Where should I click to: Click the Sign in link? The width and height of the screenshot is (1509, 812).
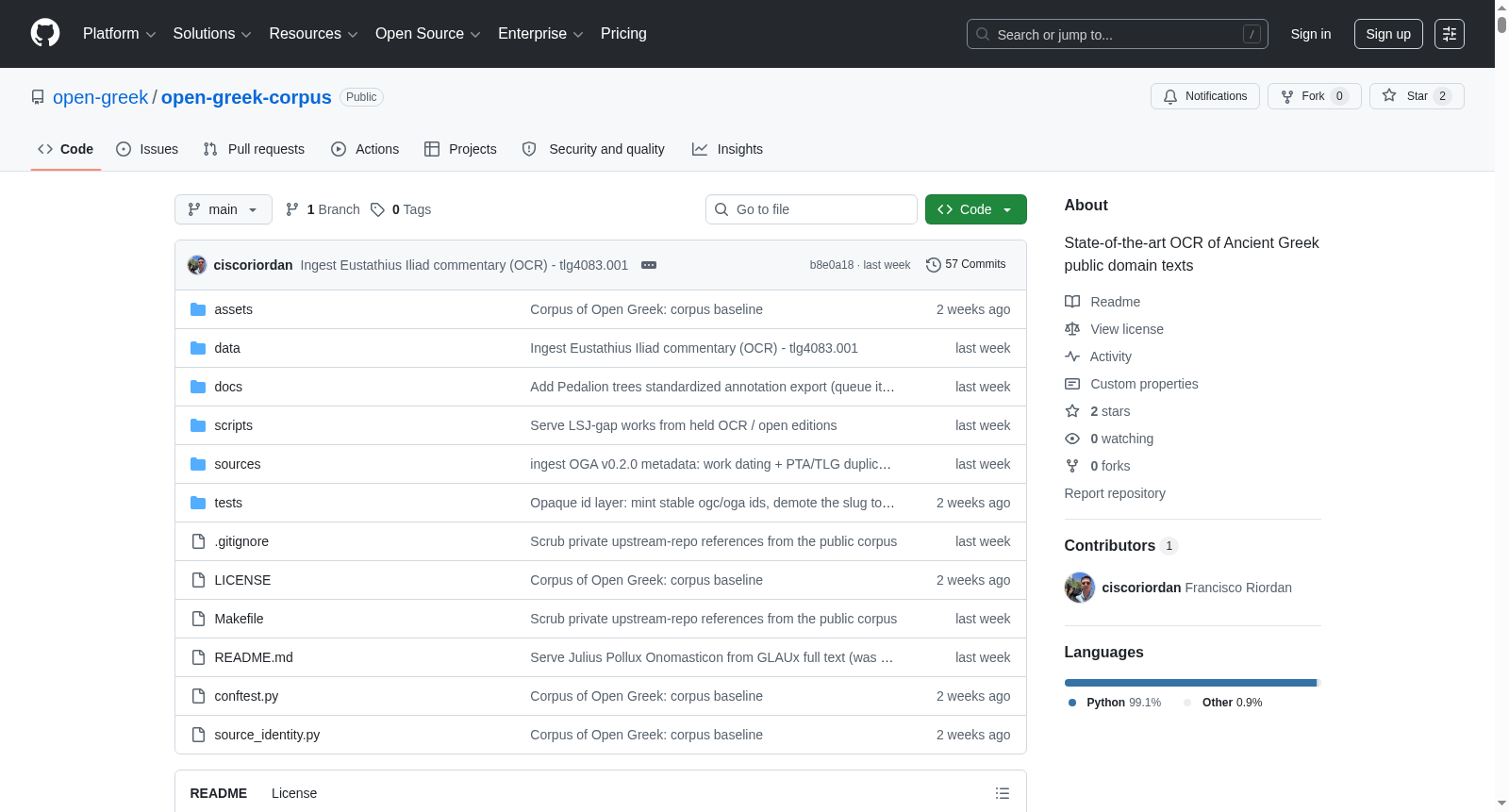[1311, 34]
